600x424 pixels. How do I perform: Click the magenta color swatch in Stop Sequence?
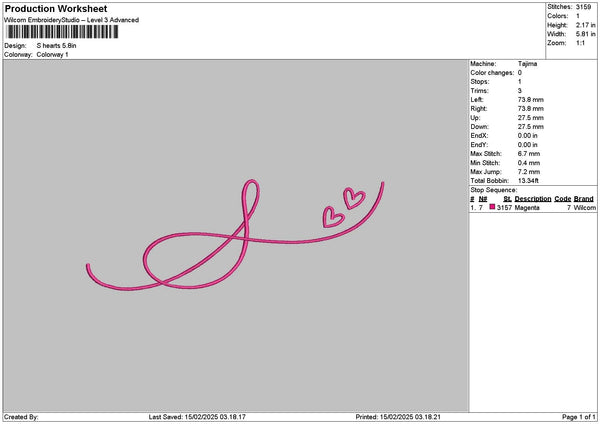pos(492,207)
